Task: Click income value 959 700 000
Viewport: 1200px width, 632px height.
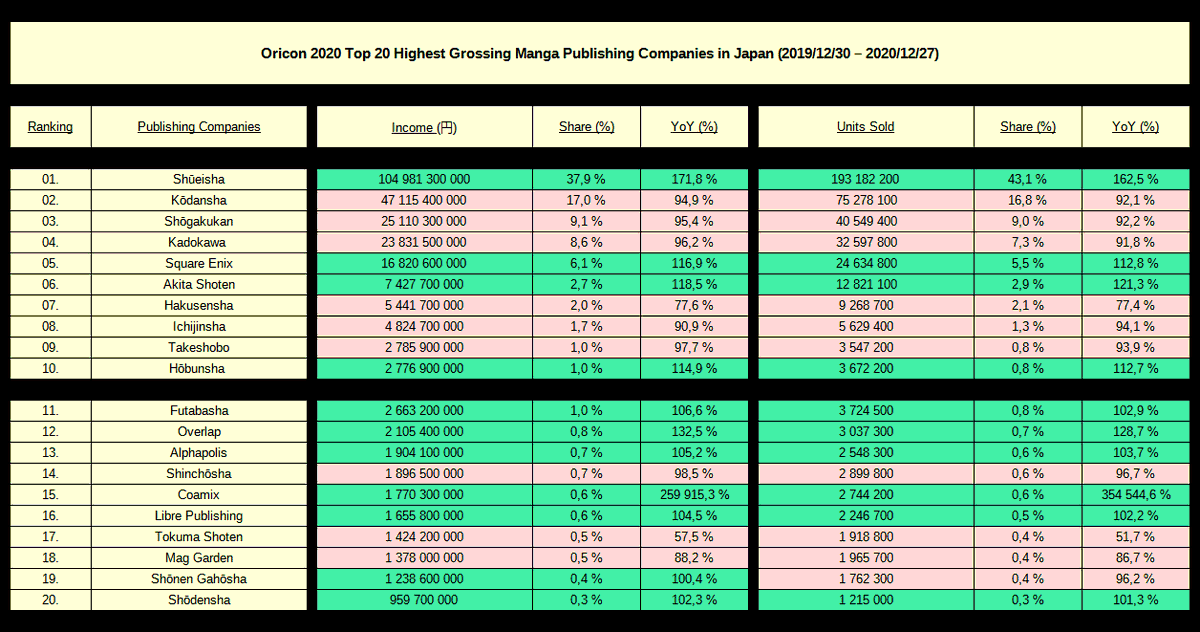Action: (x=424, y=600)
